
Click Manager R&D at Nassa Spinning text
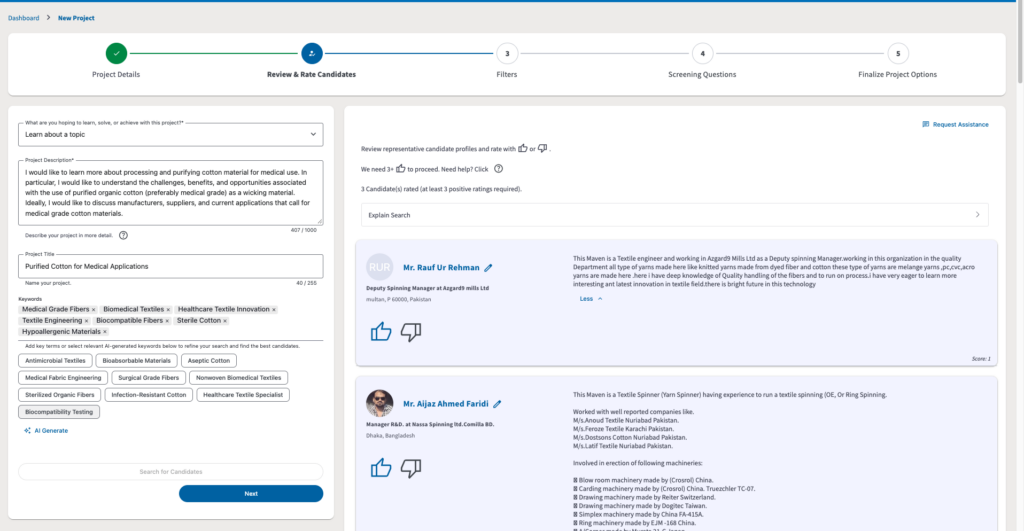(x=430, y=425)
